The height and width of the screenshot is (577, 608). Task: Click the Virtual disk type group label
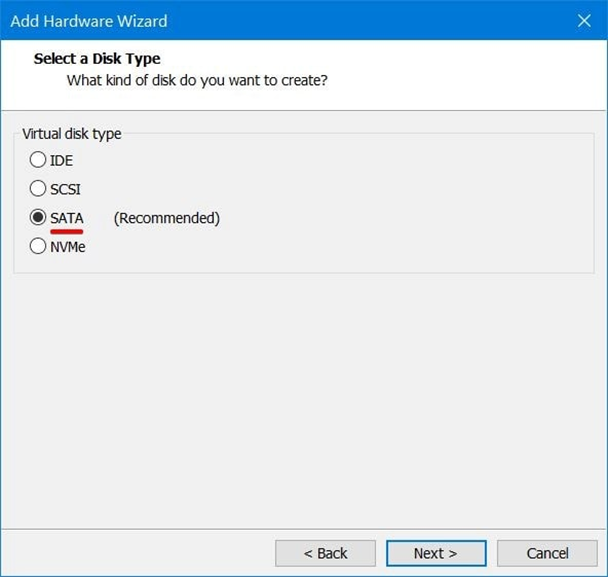[72, 134]
